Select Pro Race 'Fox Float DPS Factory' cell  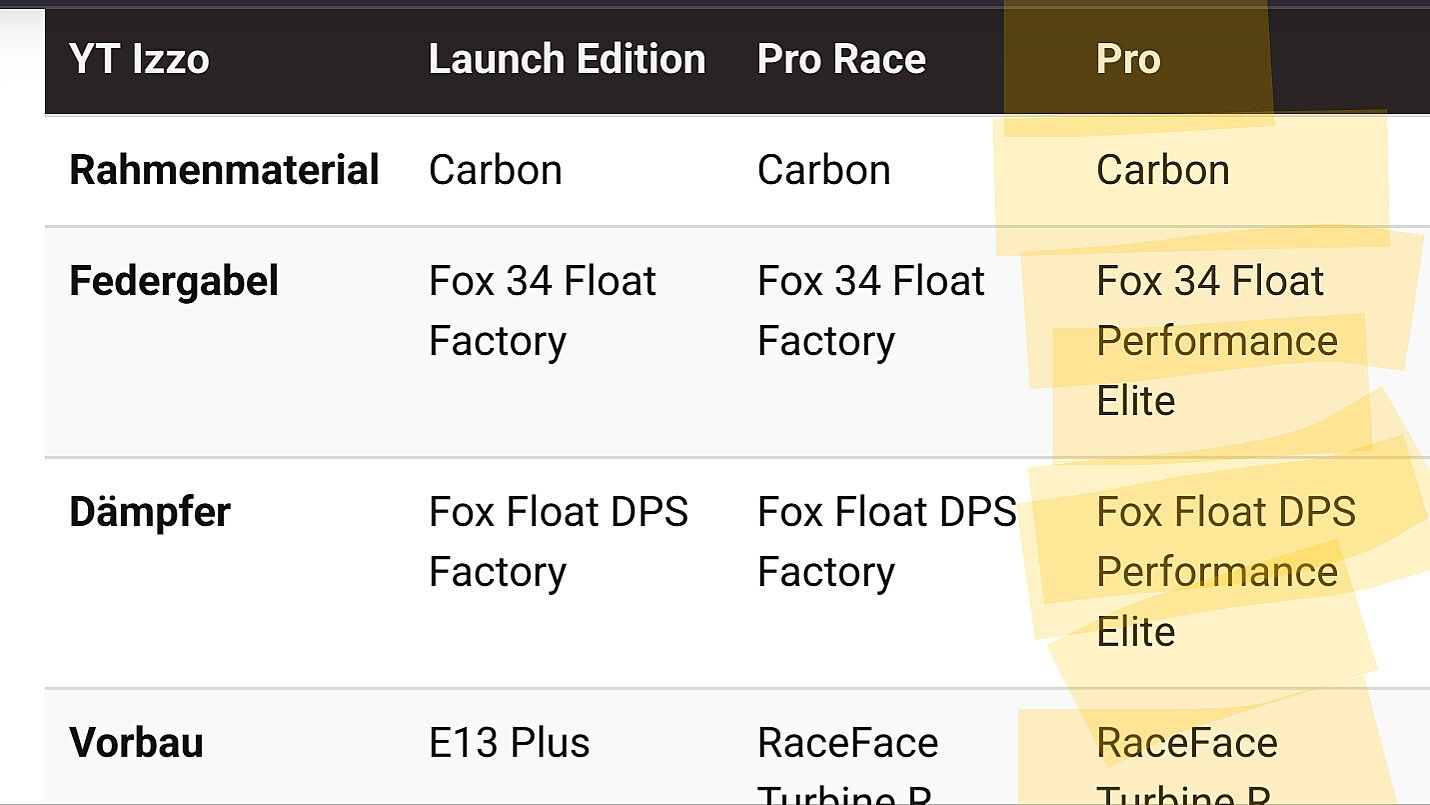[x=886, y=542]
